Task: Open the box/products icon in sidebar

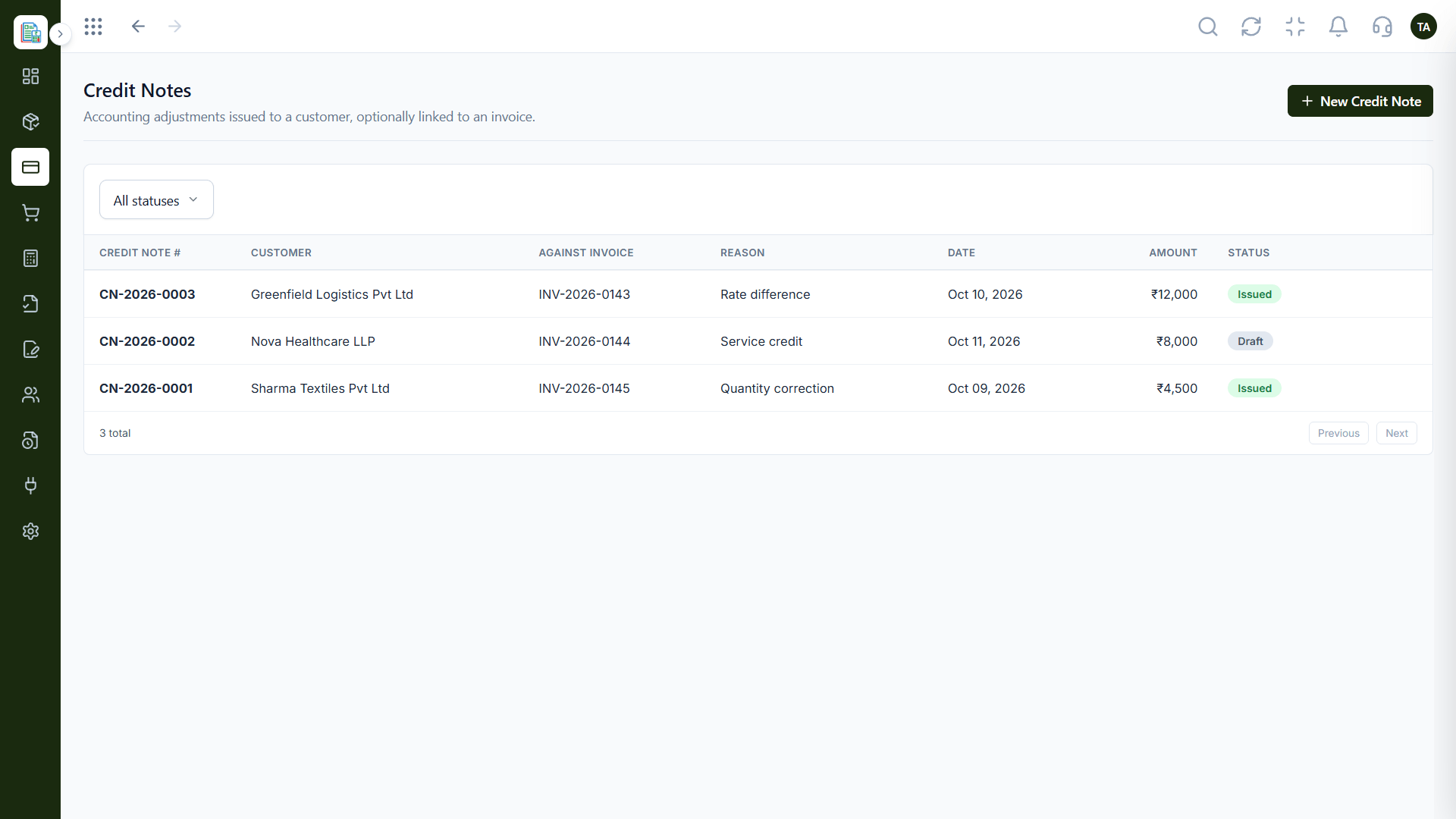Action: coord(30,121)
